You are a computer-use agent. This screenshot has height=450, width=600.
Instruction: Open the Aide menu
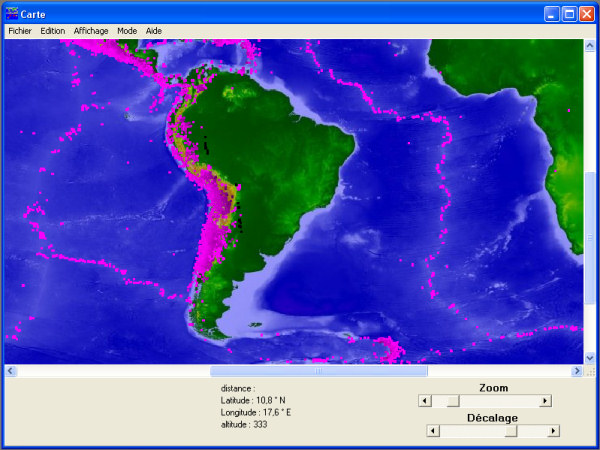pyautogui.click(x=154, y=31)
